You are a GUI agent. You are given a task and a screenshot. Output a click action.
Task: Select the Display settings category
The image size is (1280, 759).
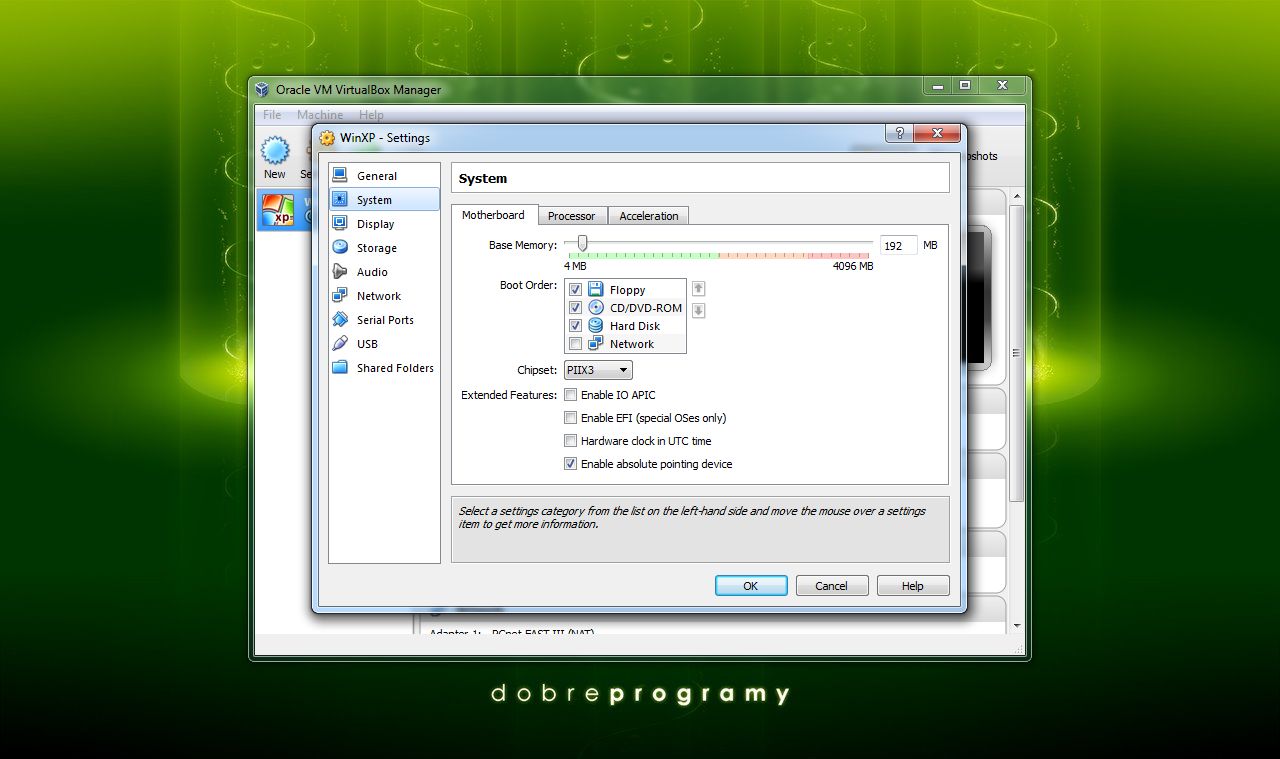point(384,223)
